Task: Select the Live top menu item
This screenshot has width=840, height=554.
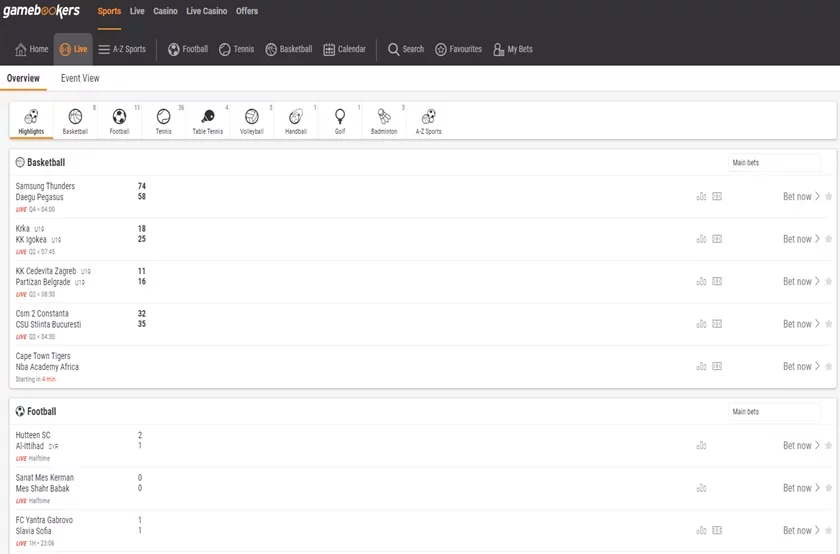Action: 137,11
